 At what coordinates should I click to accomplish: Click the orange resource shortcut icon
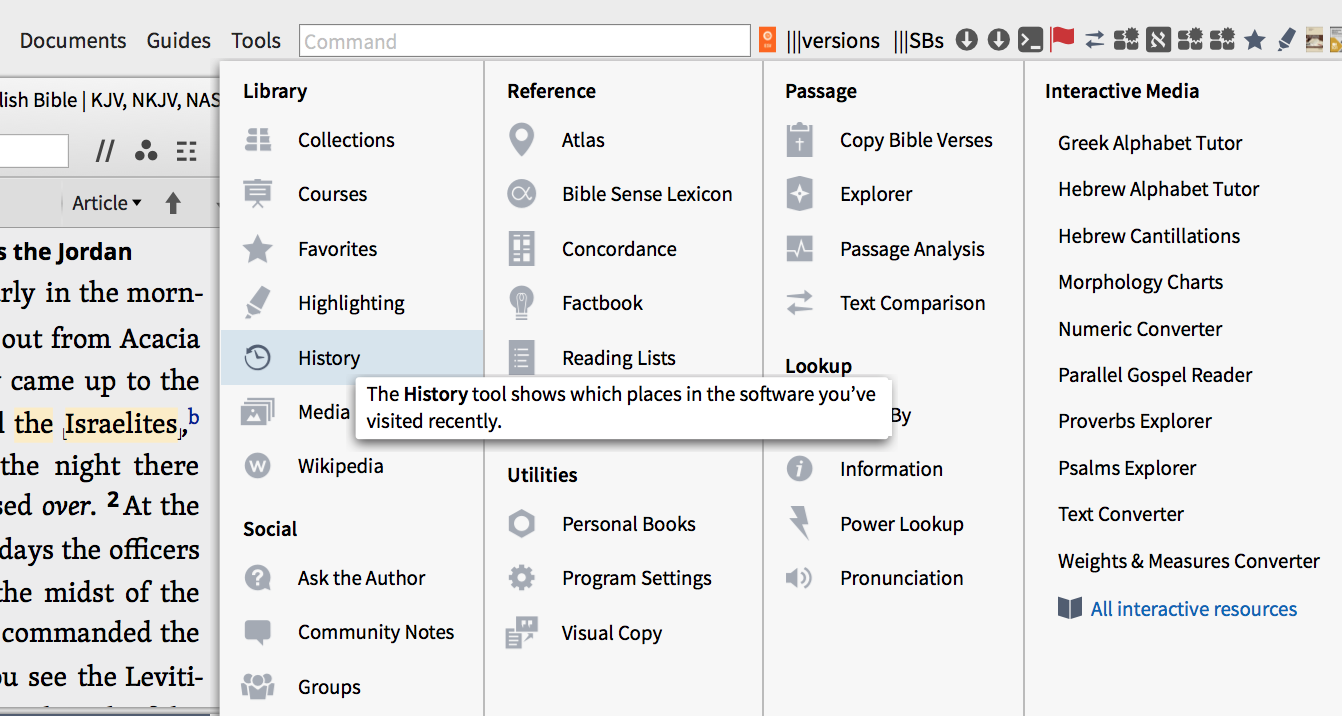pyautogui.click(x=767, y=40)
